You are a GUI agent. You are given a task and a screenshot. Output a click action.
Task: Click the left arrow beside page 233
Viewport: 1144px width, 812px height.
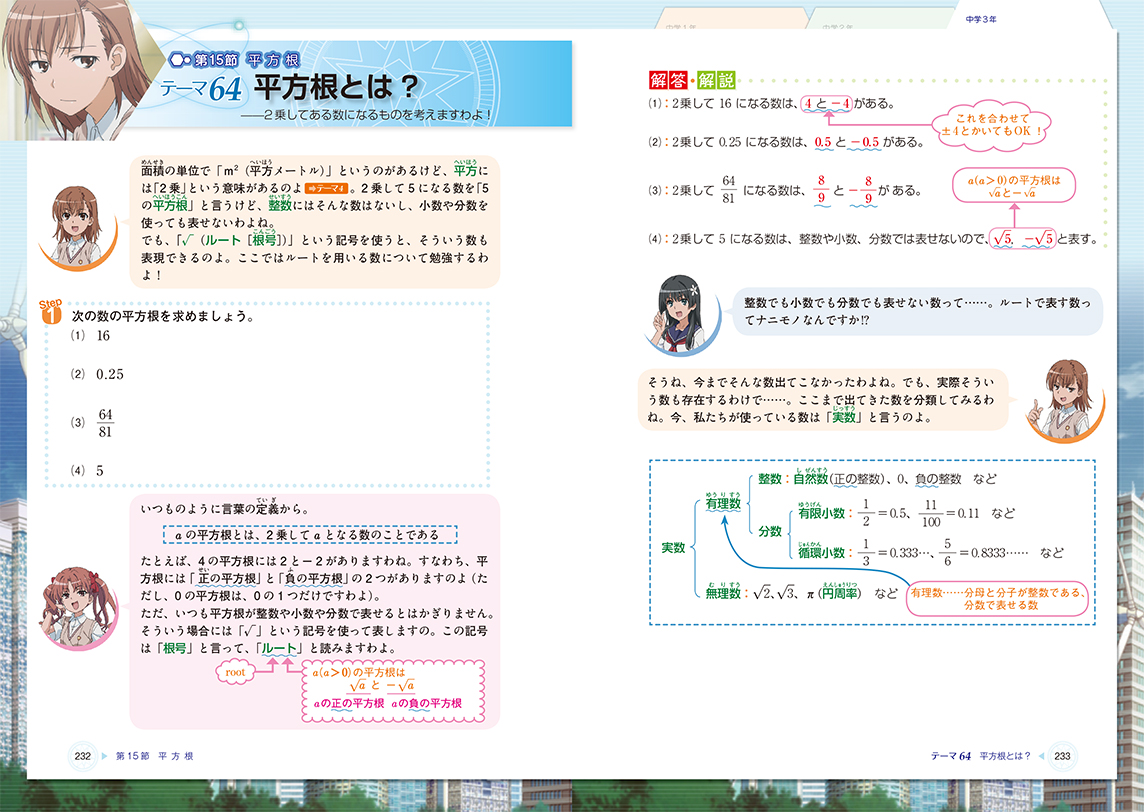tap(1040, 756)
